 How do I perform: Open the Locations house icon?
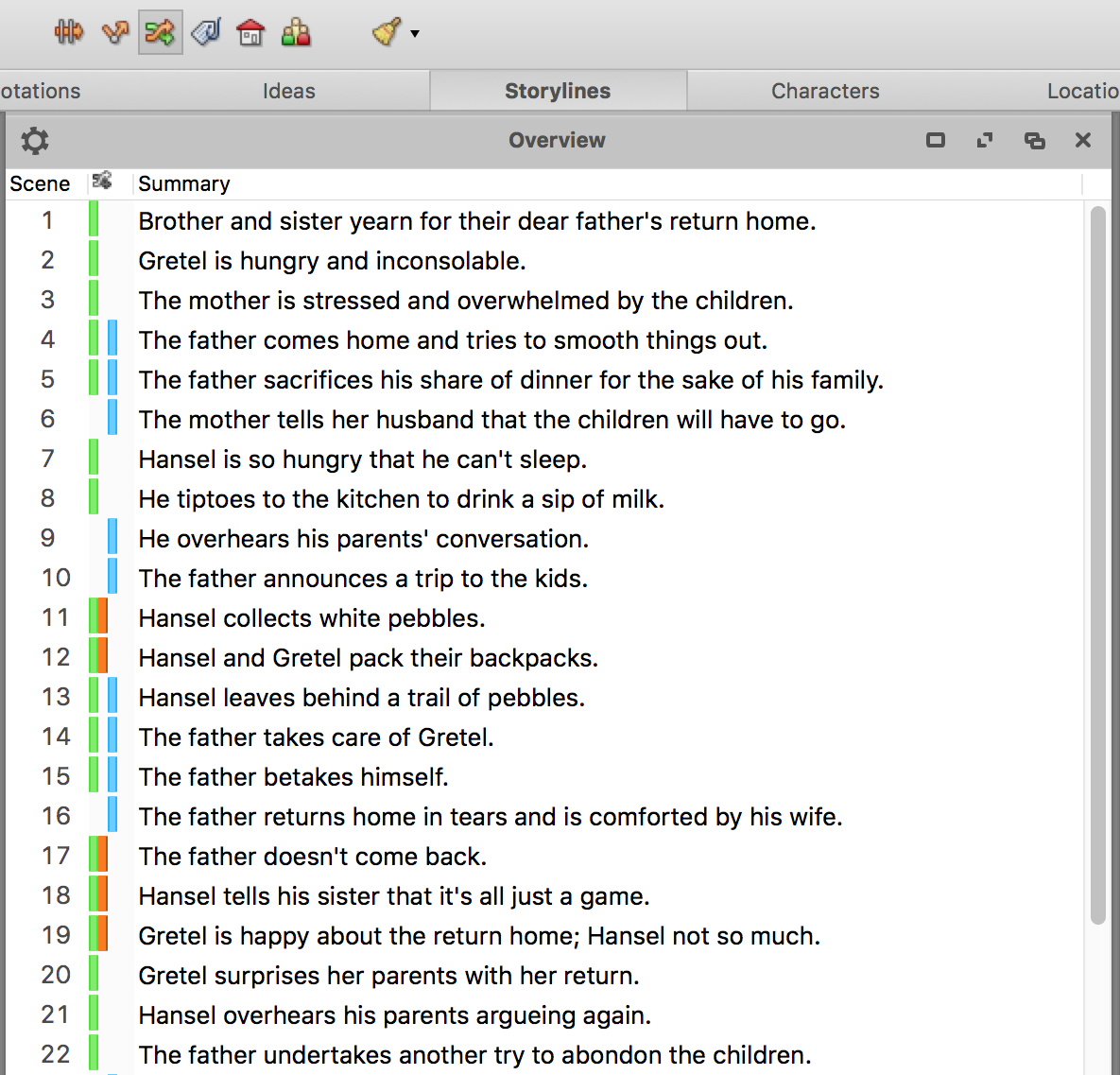click(250, 32)
